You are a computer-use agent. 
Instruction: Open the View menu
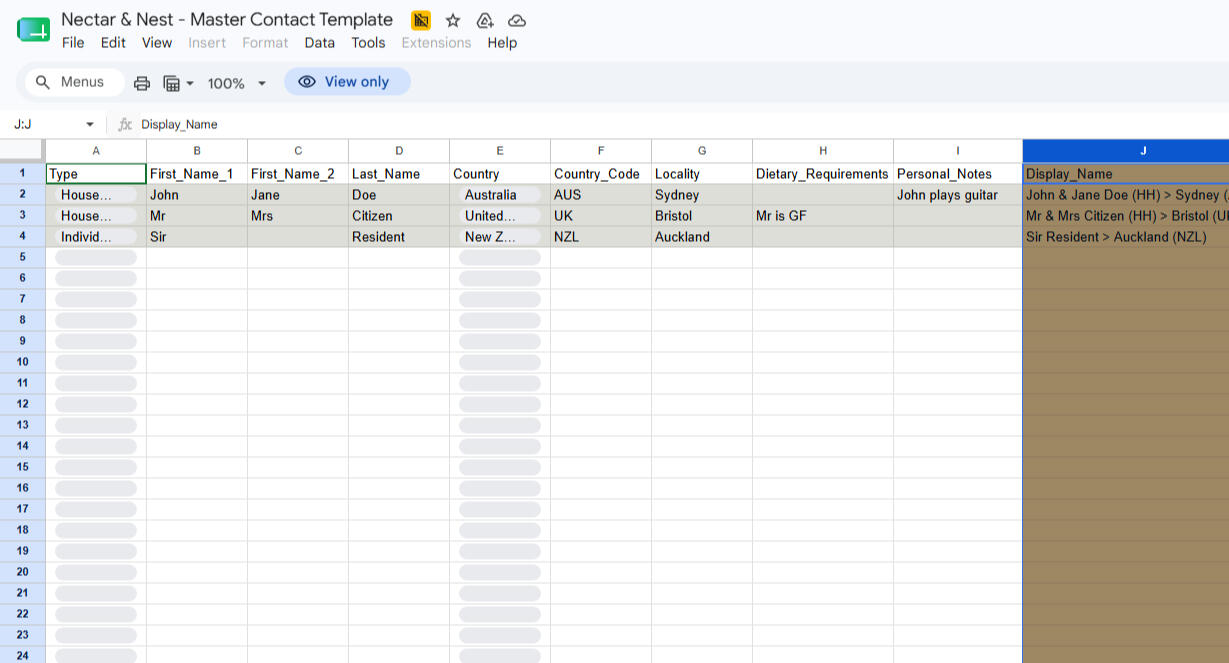157,43
